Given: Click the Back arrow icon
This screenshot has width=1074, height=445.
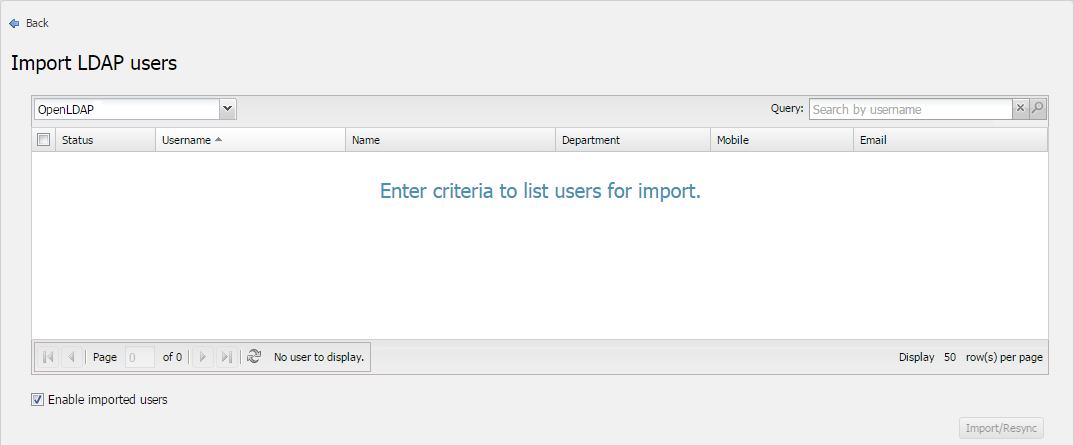Looking at the screenshot, I should [x=14, y=23].
